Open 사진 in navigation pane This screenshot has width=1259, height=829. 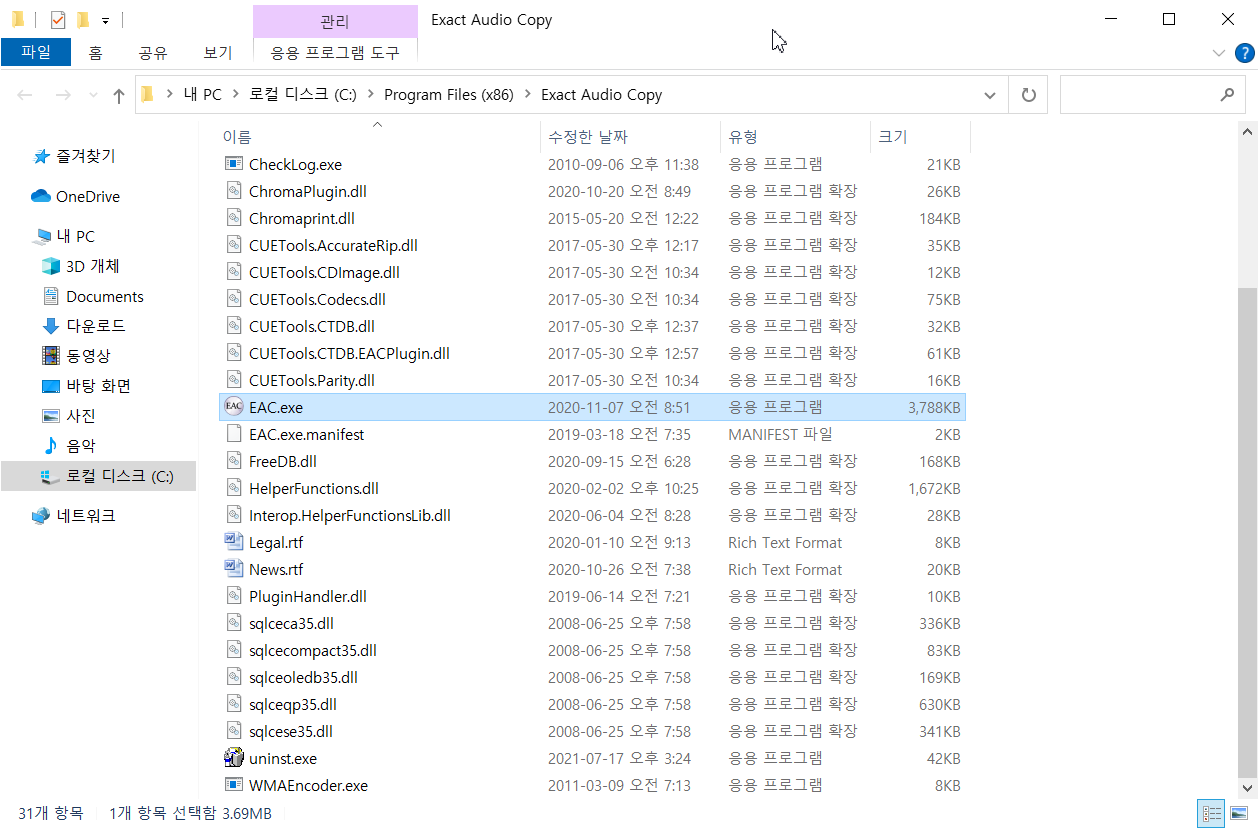pos(81,416)
